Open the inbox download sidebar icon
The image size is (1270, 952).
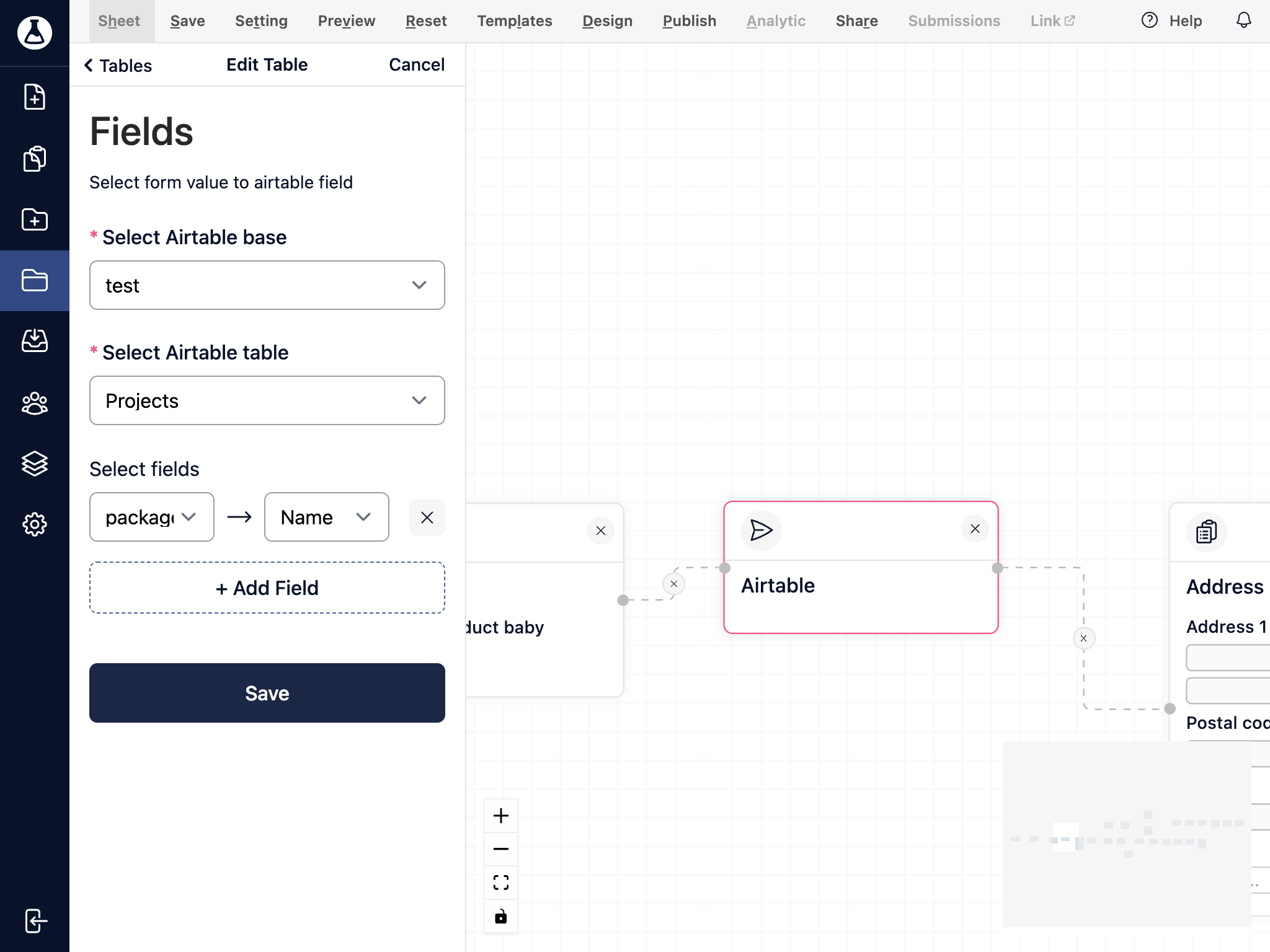[35, 340]
